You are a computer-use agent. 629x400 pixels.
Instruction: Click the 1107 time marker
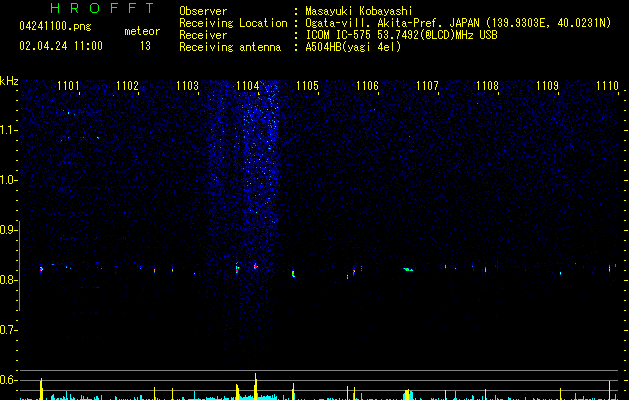(x=427, y=86)
